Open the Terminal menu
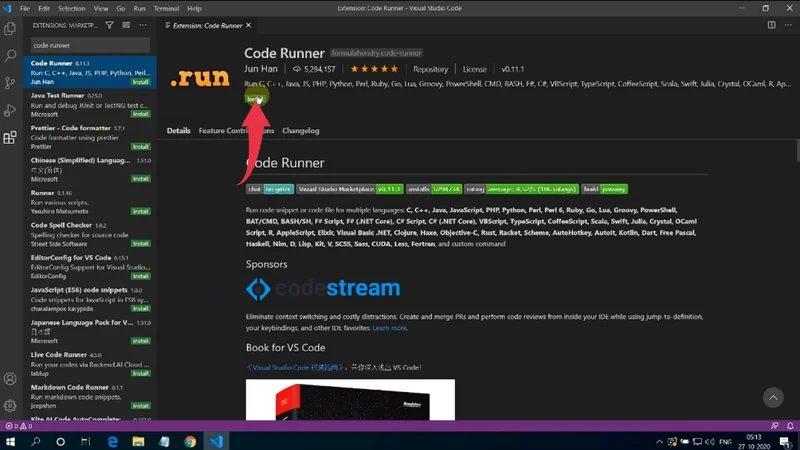 (166, 8)
